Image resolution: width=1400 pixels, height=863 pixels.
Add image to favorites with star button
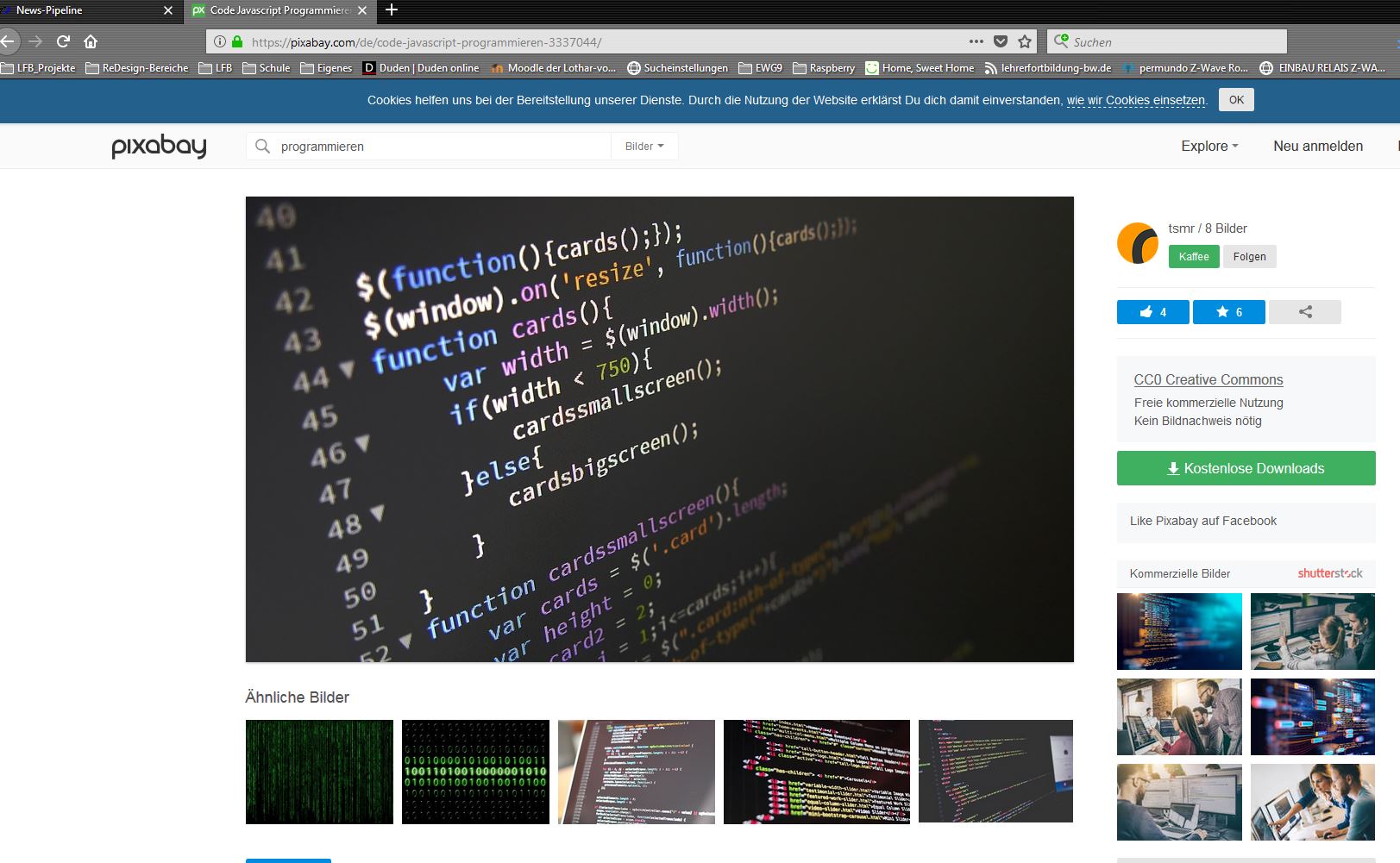[x=1228, y=312]
